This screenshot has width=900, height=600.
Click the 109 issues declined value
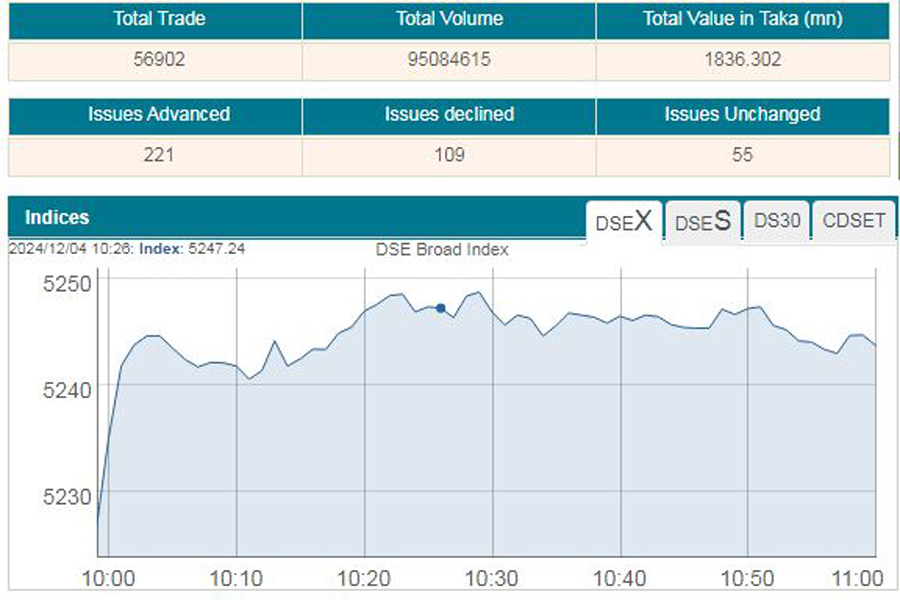tap(449, 155)
